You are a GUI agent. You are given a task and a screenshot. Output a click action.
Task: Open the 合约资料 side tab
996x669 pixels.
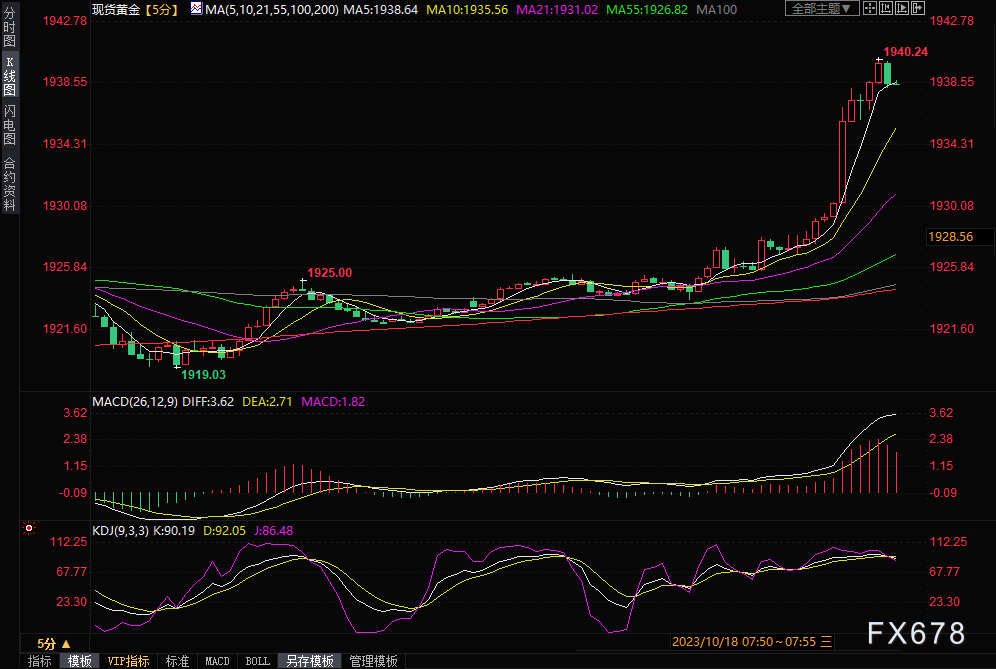10,184
